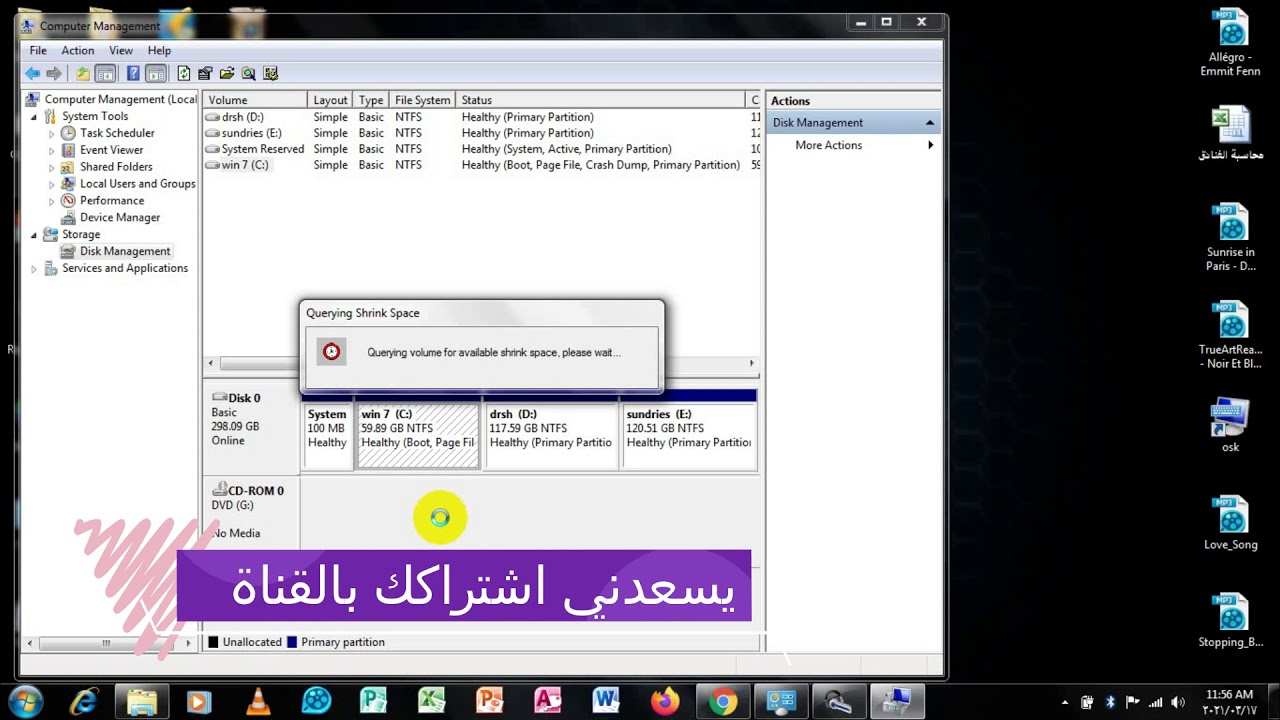Click the volume list horizontal scrollbar

click(480, 363)
